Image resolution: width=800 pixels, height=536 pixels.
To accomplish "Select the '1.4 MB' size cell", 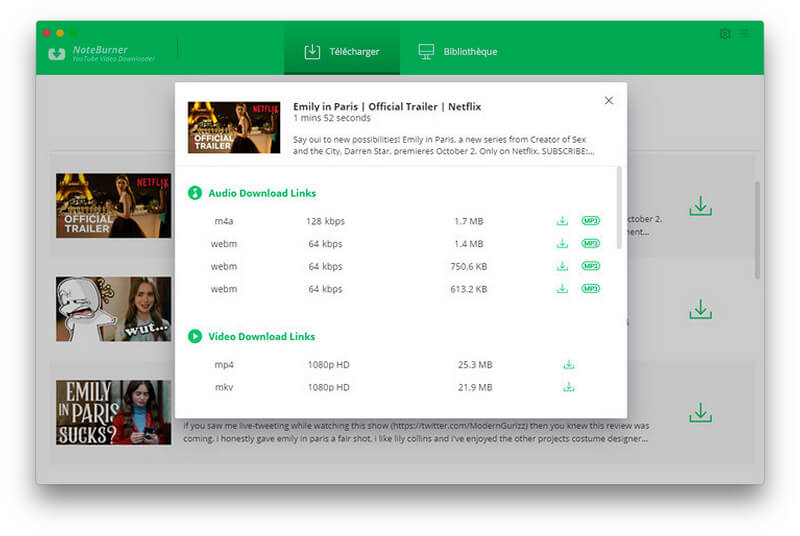I will [468, 243].
